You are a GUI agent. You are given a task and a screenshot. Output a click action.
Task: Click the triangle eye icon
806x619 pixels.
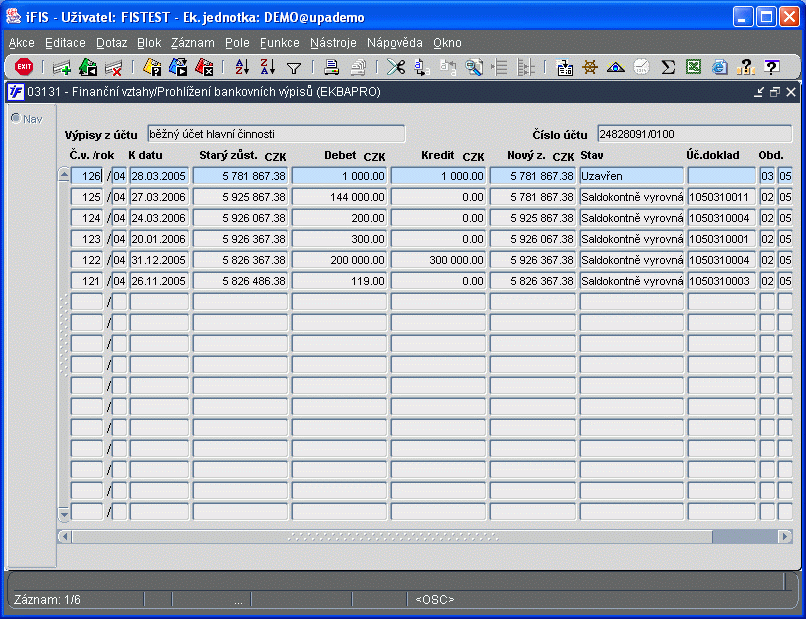coord(616,67)
